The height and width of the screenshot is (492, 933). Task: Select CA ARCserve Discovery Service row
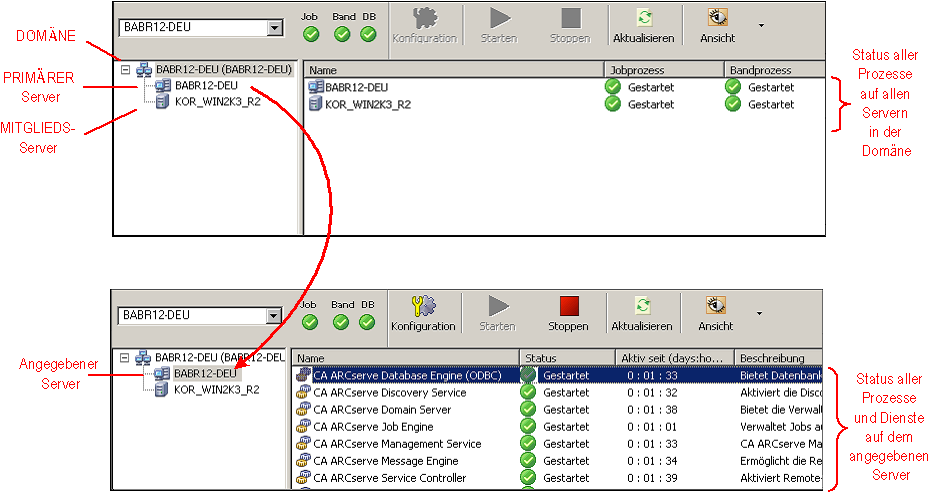(x=558, y=393)
